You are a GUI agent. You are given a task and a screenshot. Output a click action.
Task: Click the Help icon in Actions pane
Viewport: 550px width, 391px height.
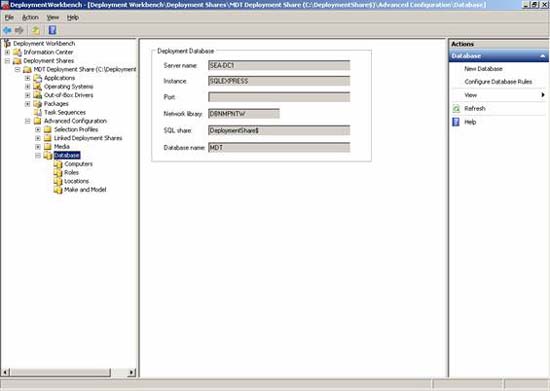[x=456, y=122]
